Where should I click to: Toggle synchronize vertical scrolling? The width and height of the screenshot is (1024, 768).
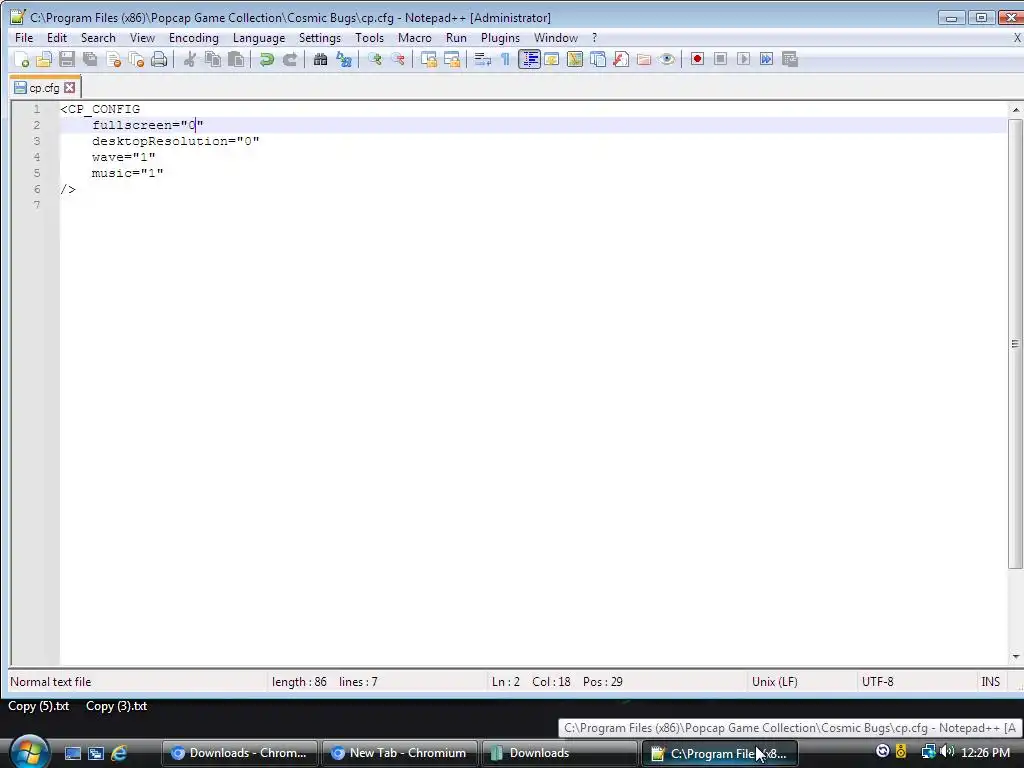[428, 59]
